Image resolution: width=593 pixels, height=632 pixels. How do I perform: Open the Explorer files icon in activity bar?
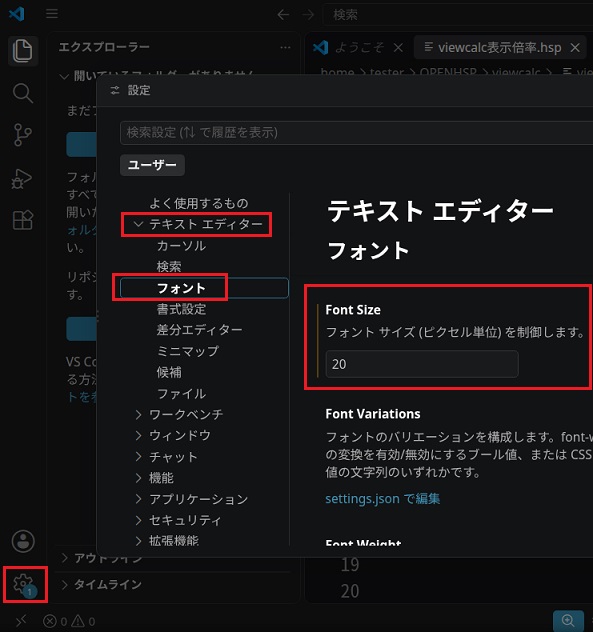23,51
